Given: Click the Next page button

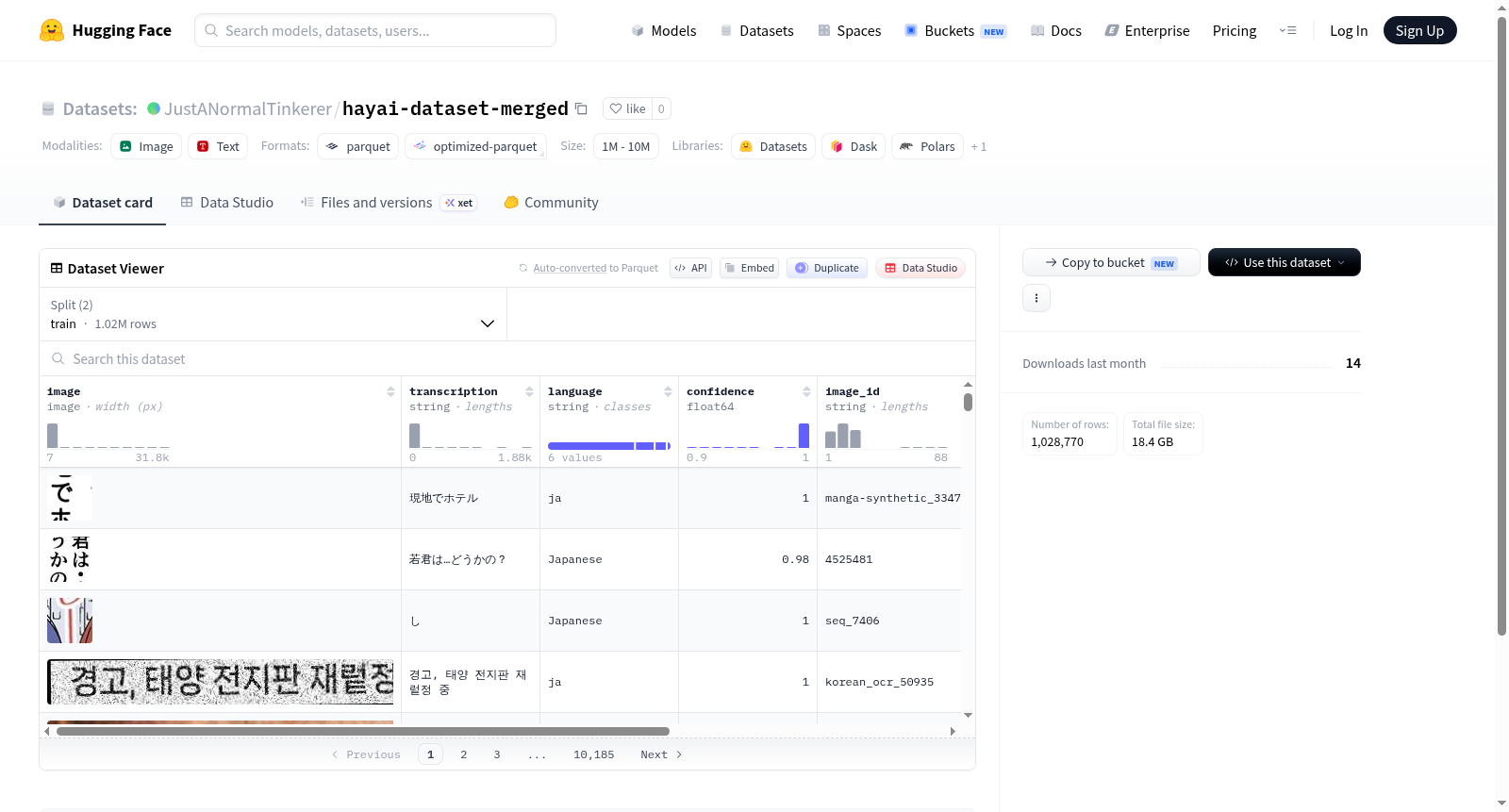Looking at the screenshot, I should tap(661, 754).
